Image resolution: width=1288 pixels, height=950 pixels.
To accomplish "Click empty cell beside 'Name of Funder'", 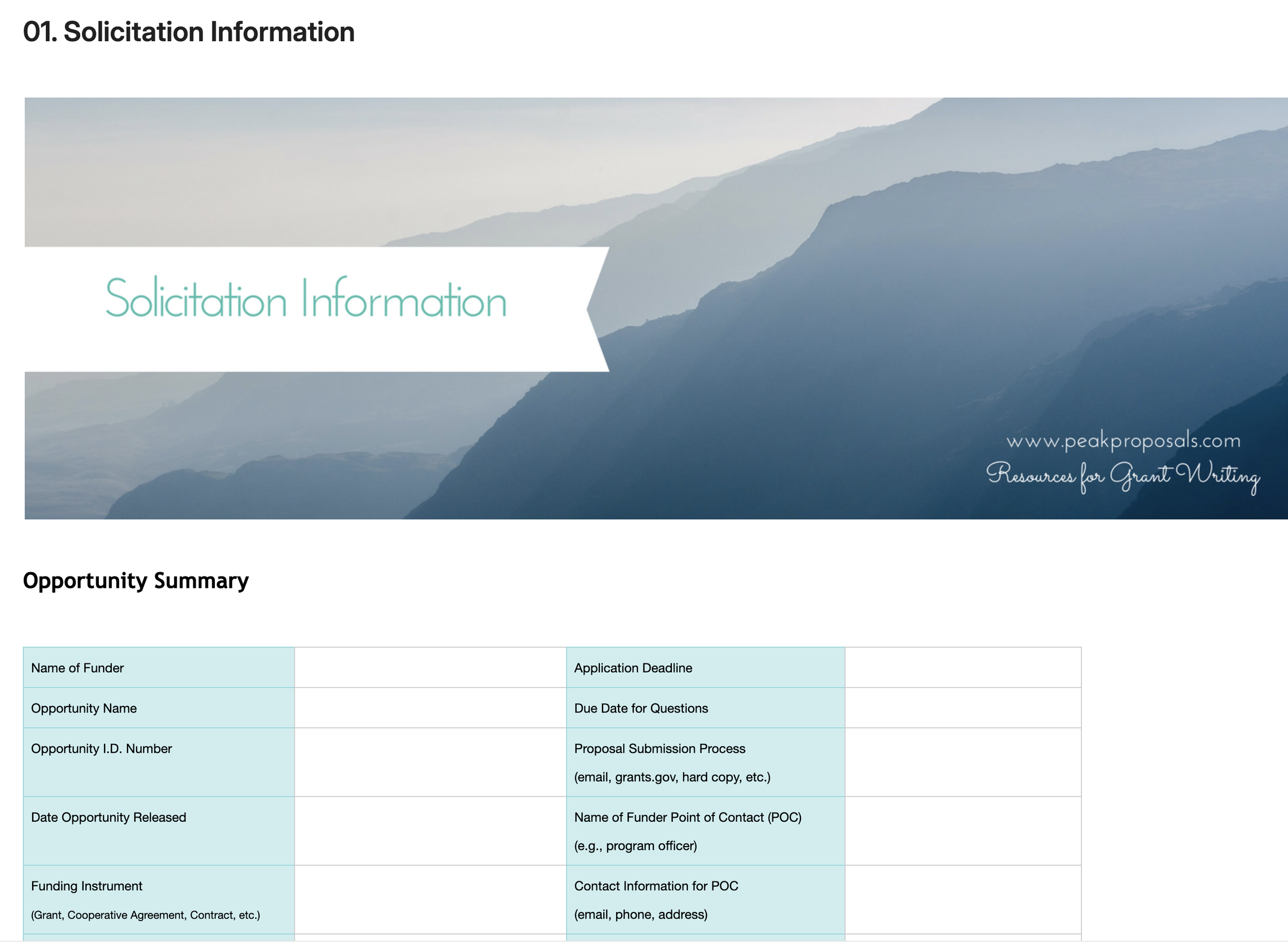I will [430, 668].
